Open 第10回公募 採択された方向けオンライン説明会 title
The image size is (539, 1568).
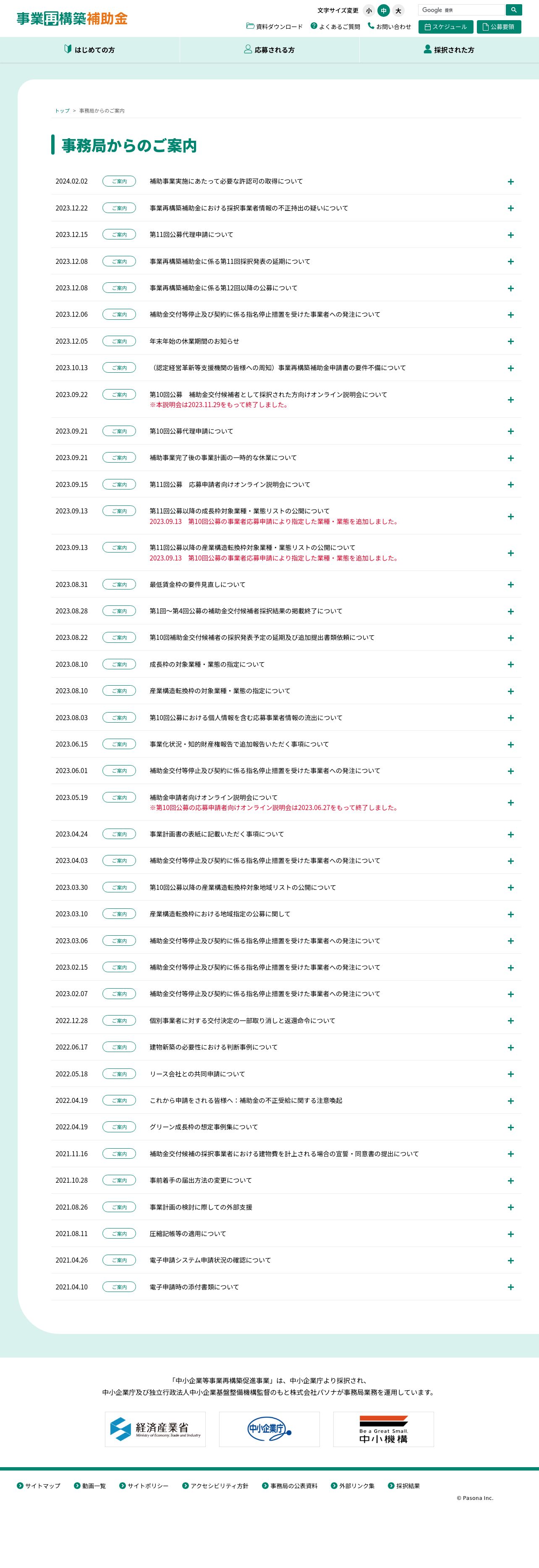point(268,395)
